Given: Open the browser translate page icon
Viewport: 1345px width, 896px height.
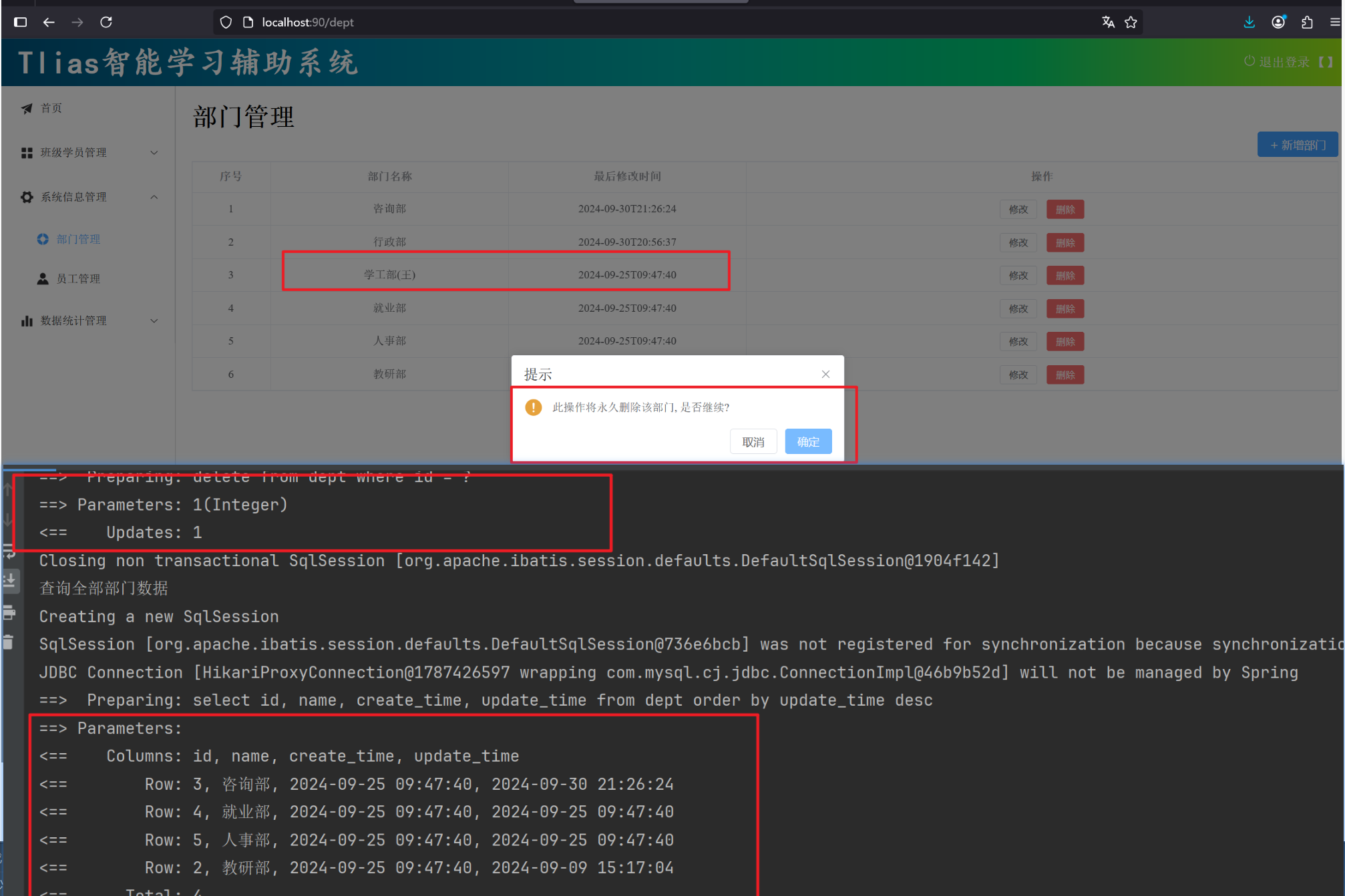Looking at the screenshot, I should pos(1108,22).
